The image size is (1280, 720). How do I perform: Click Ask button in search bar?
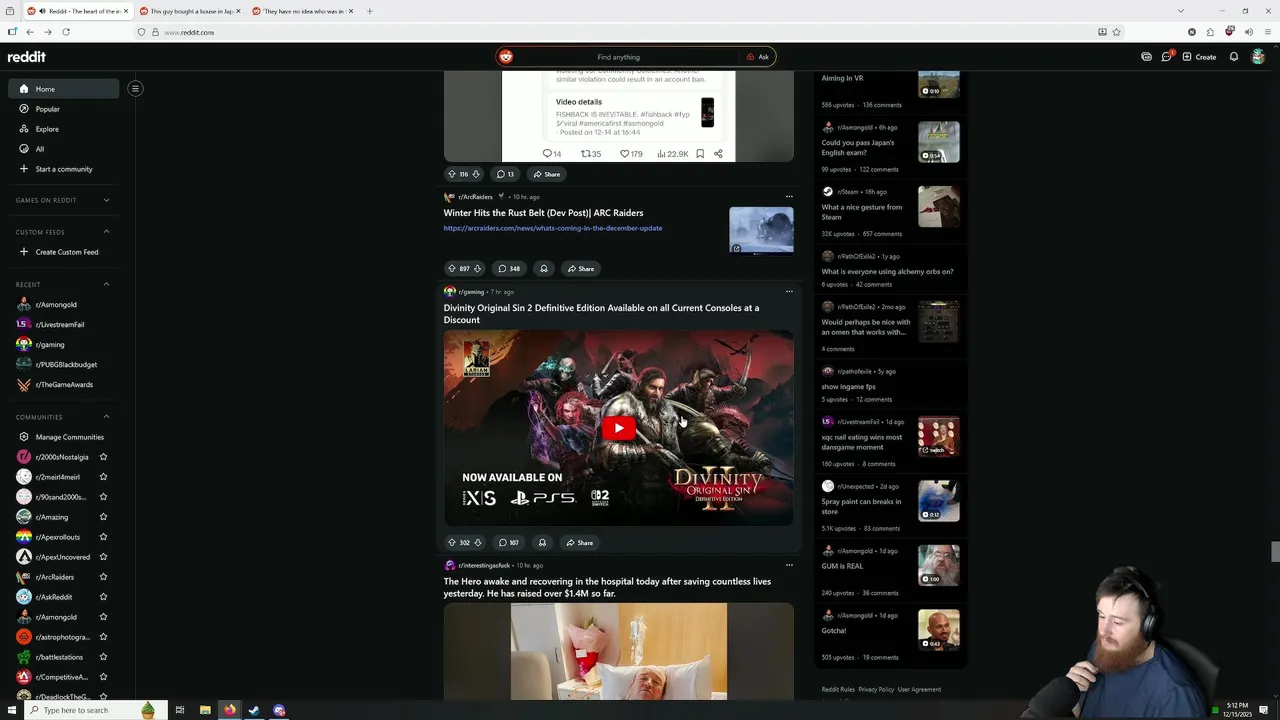click(x=757, y=57)
